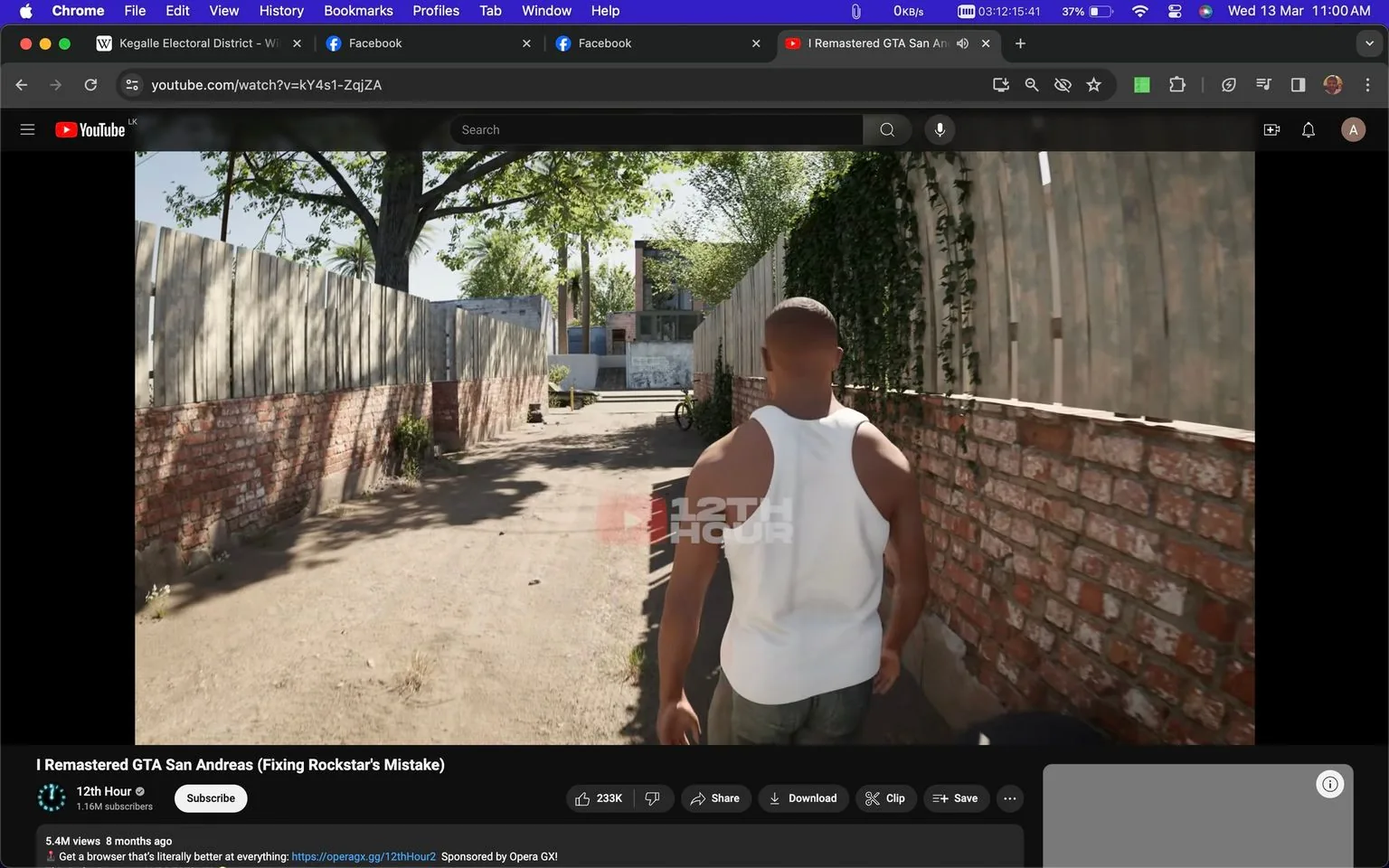
Task: Open YouTube search with the magnifying glass icon
Action: click(x=886, y=129)
